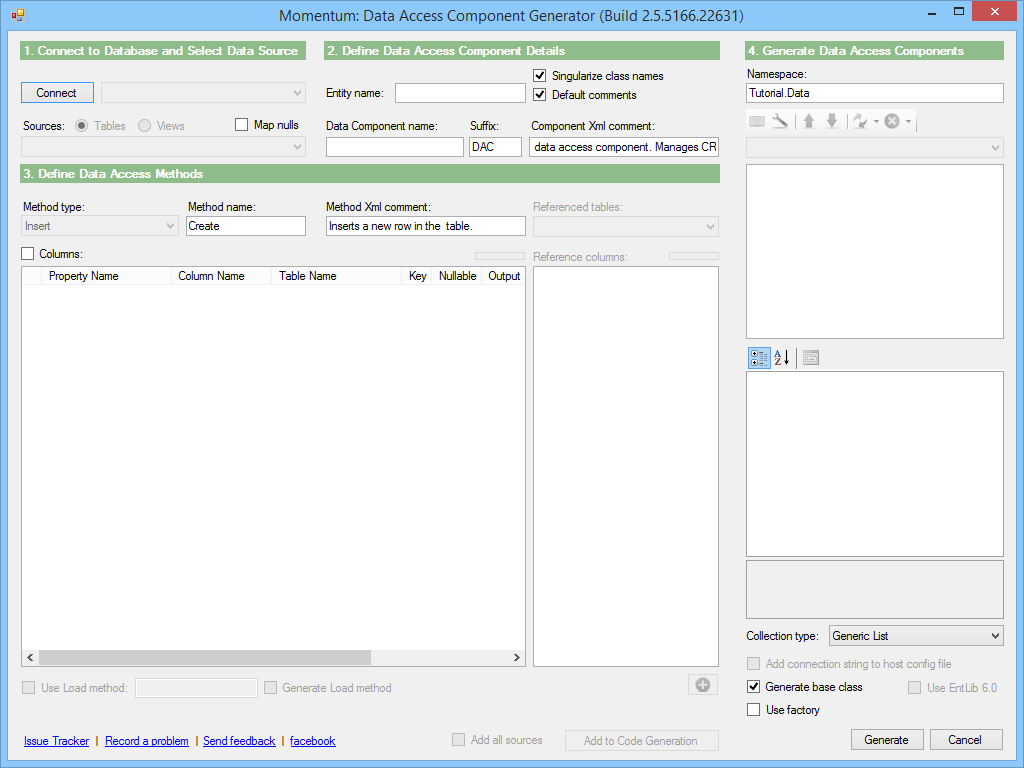Open the Sources list dropdown
This screenshot has width=1024, height=768.
pyautogui.click(x=163, y=147)
